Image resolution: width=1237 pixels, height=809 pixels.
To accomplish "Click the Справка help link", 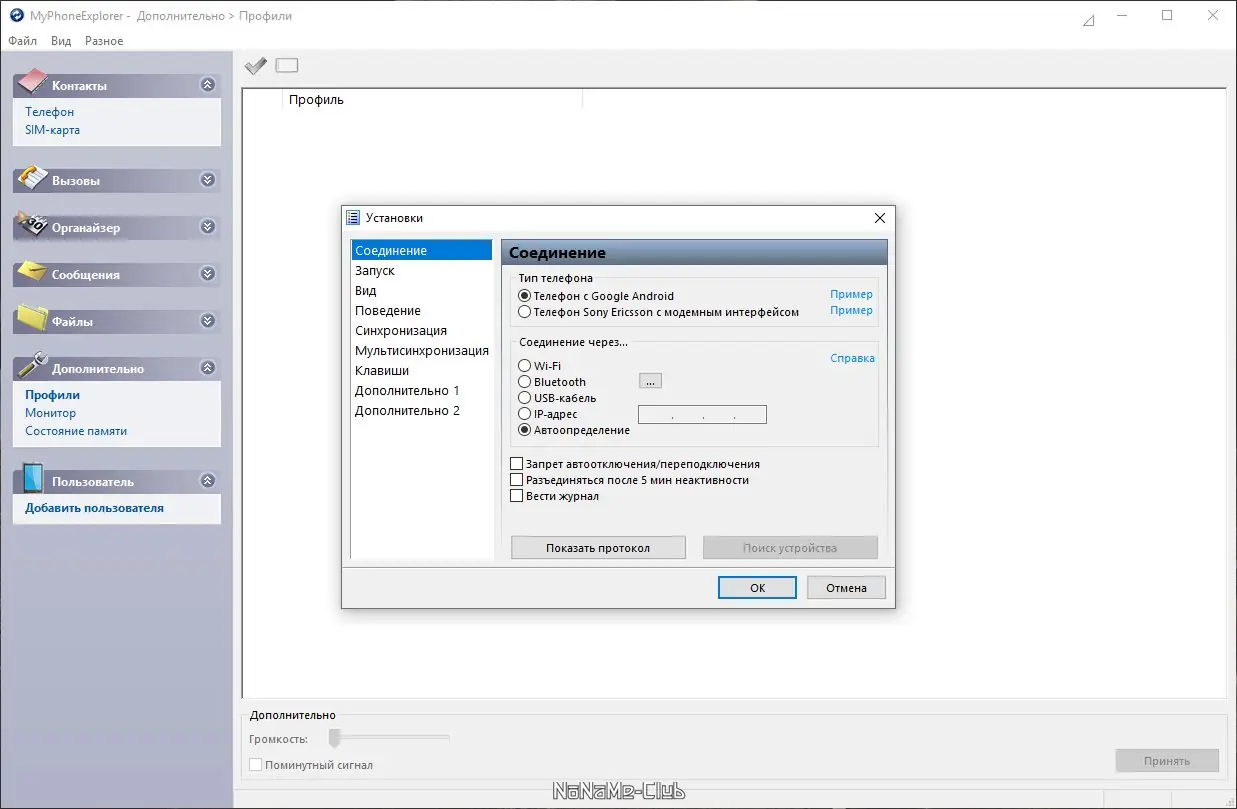I will pyautogui.click(x=852, y=358).
